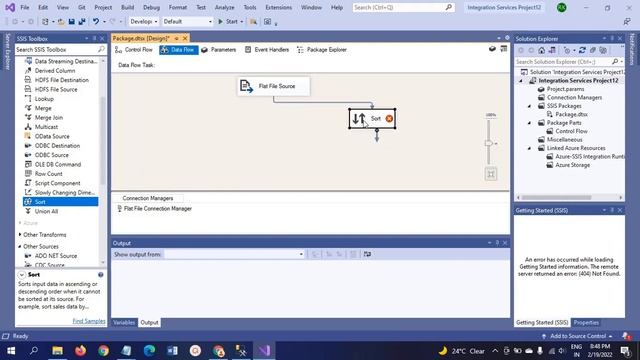
Task: Close the Package.dtsx design tab
Action: [x=185, y=38]
